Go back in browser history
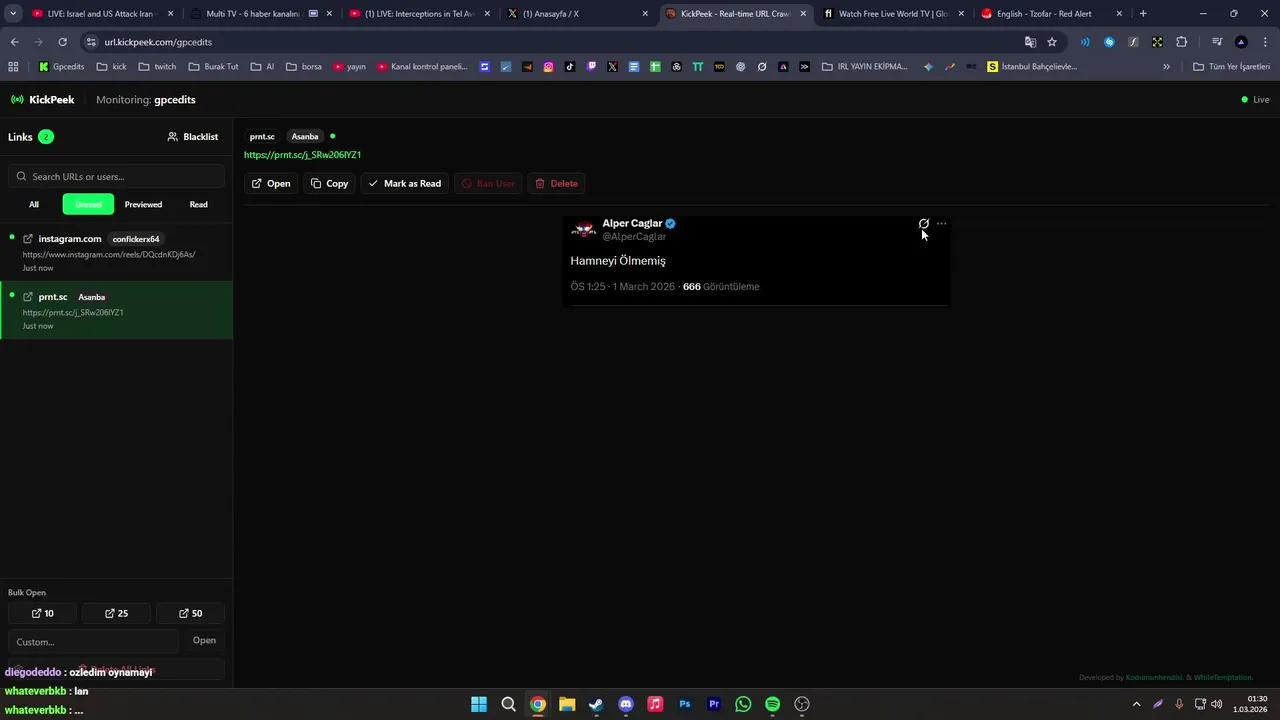Screen dimensions: 1280x720 [14, 42]
